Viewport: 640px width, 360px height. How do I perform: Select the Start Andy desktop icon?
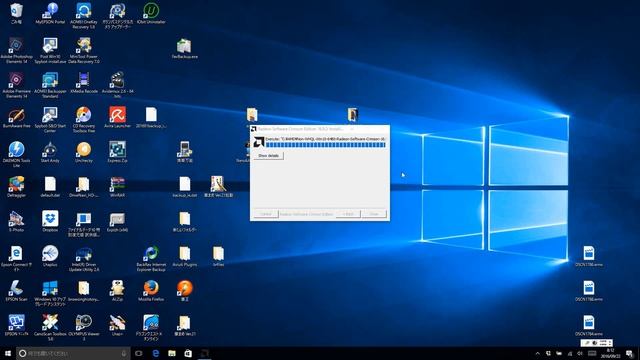click(50, 152)
